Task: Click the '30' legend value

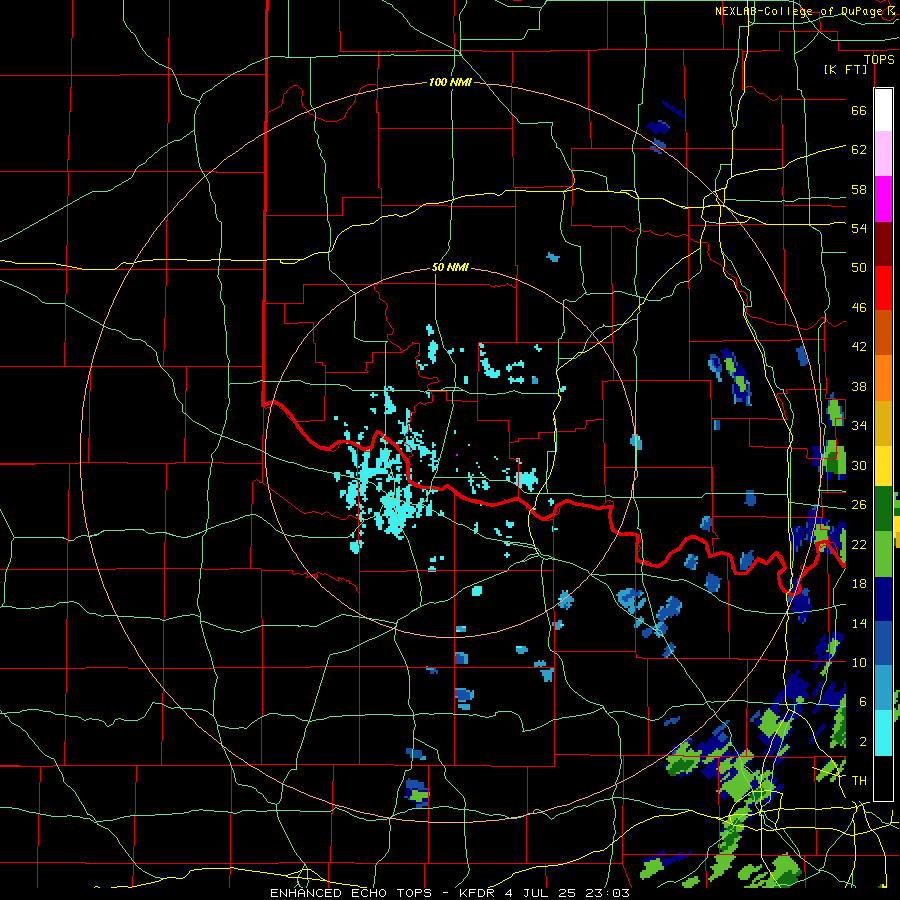Action: click(859, 465)
